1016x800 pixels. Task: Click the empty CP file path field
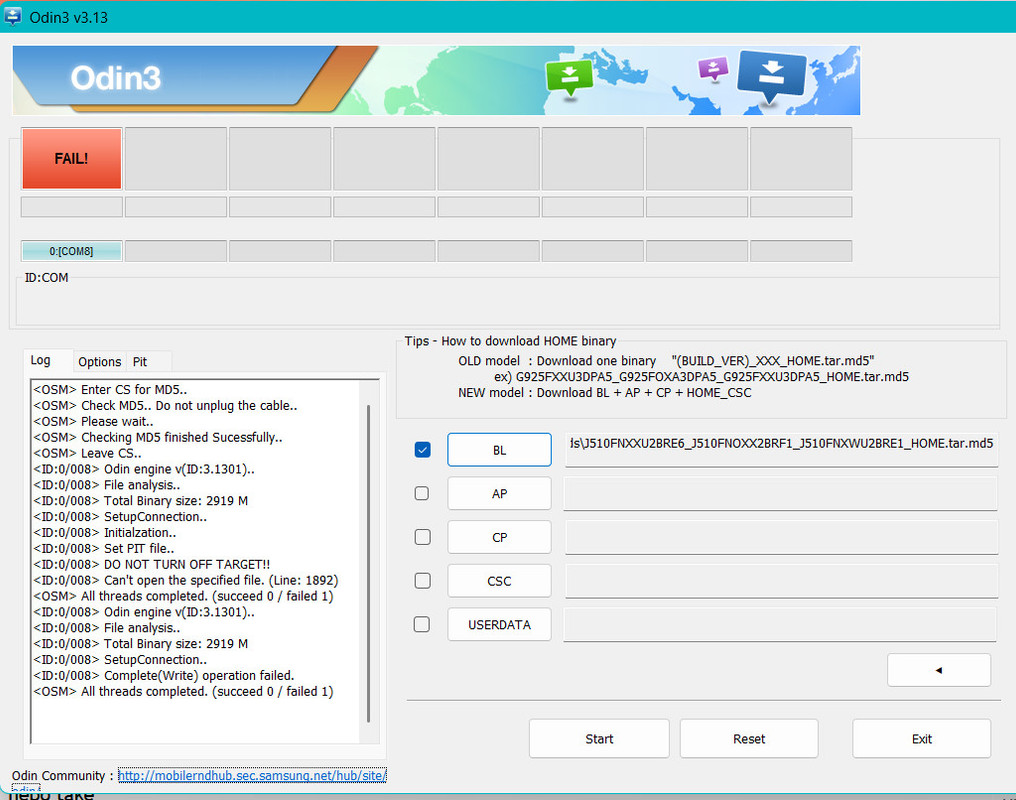pos(781,537)
